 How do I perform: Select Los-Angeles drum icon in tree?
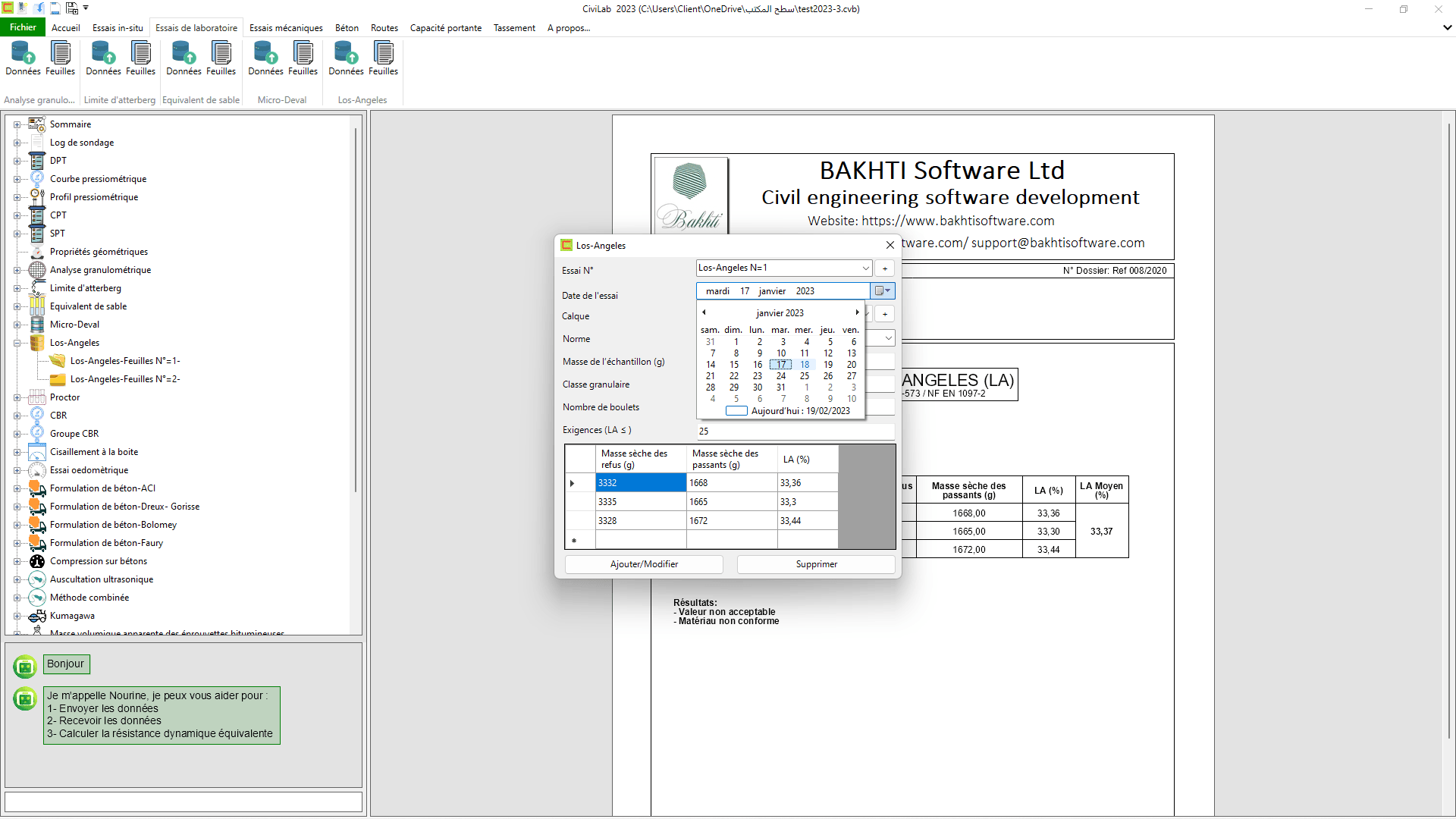37,342
